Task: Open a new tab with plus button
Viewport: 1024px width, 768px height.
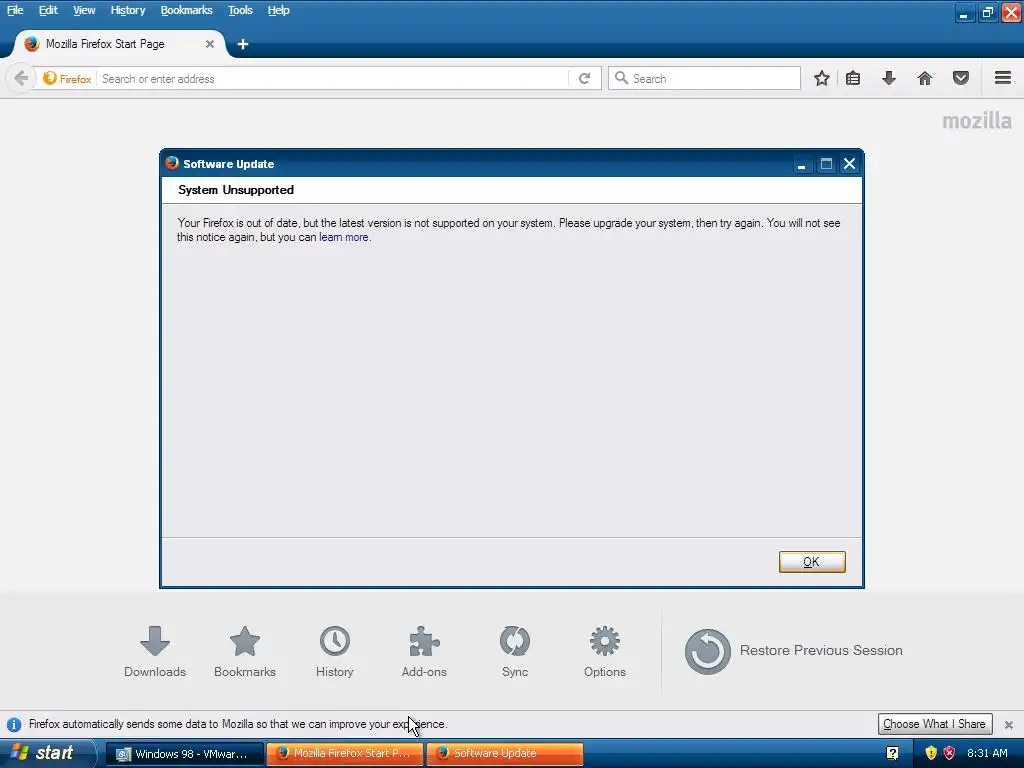Action: point(243,44)
